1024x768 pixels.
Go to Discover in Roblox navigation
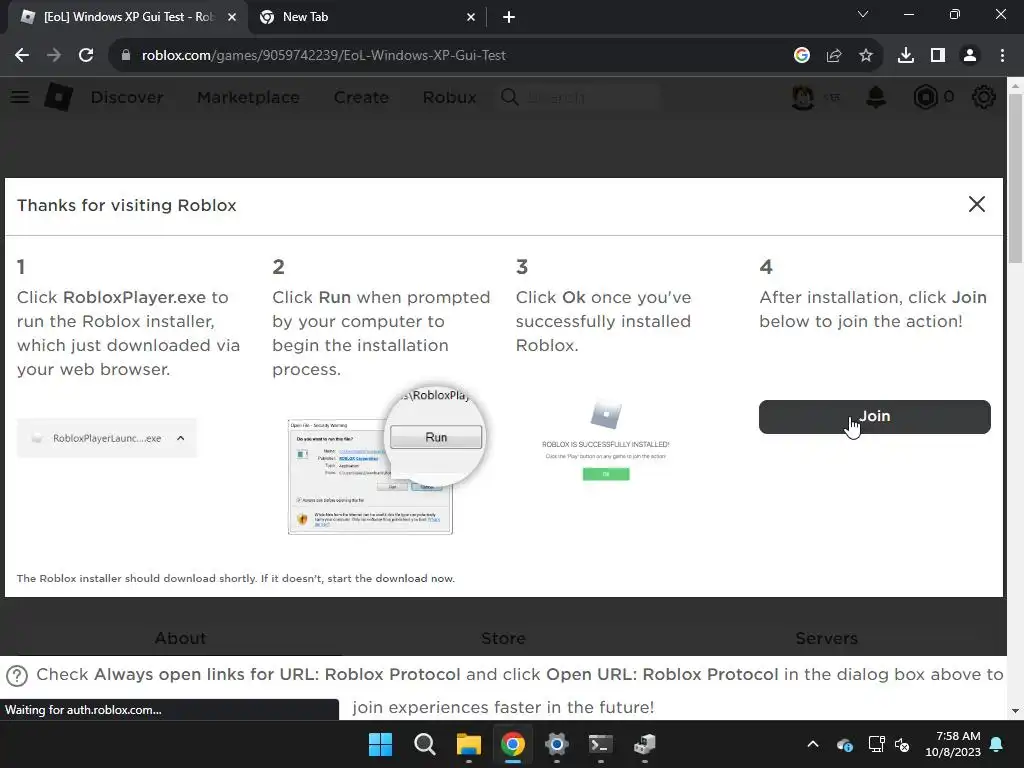click(127, 97)
